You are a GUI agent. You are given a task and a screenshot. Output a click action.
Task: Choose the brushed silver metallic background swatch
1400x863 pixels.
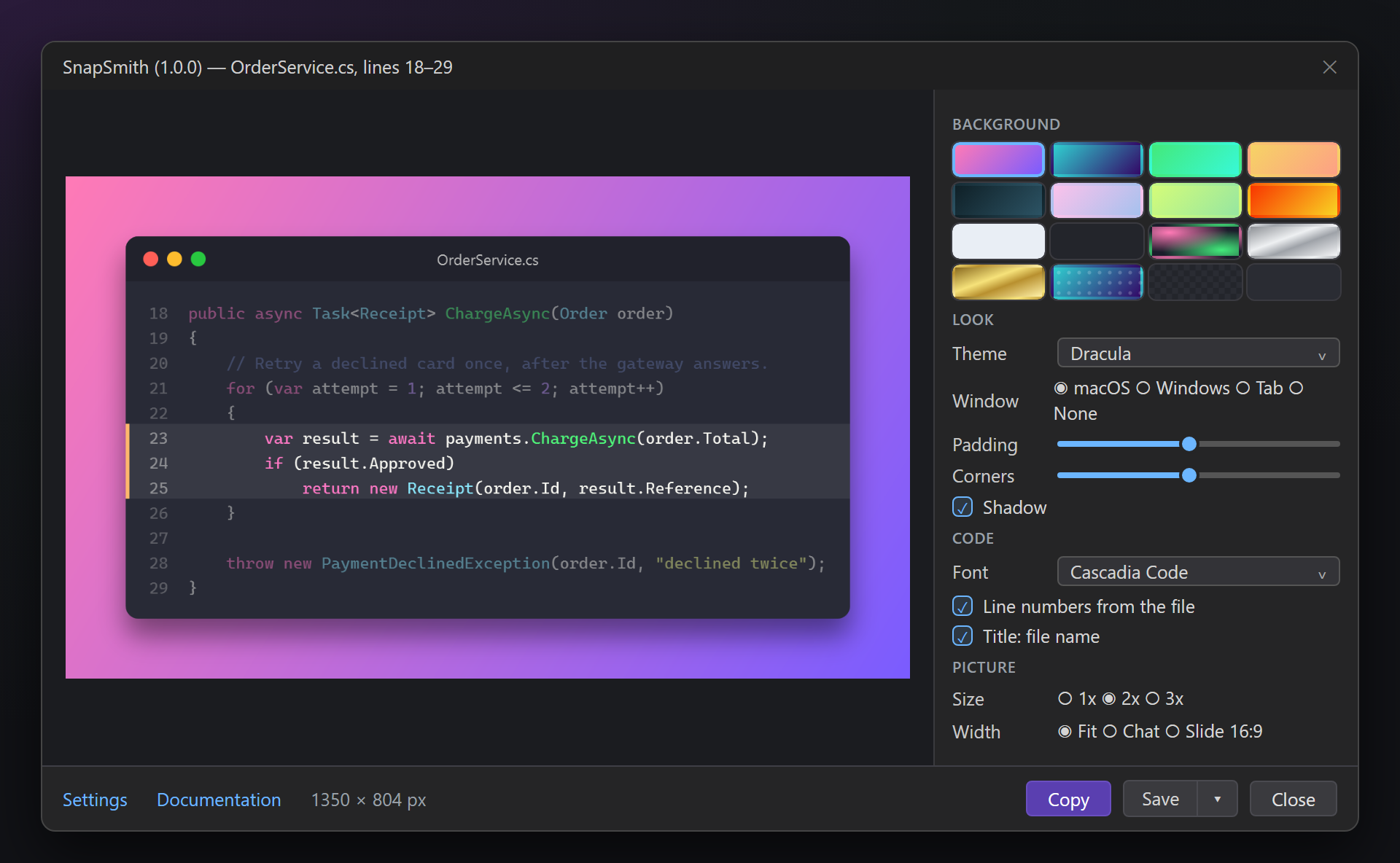point(1294,241)
